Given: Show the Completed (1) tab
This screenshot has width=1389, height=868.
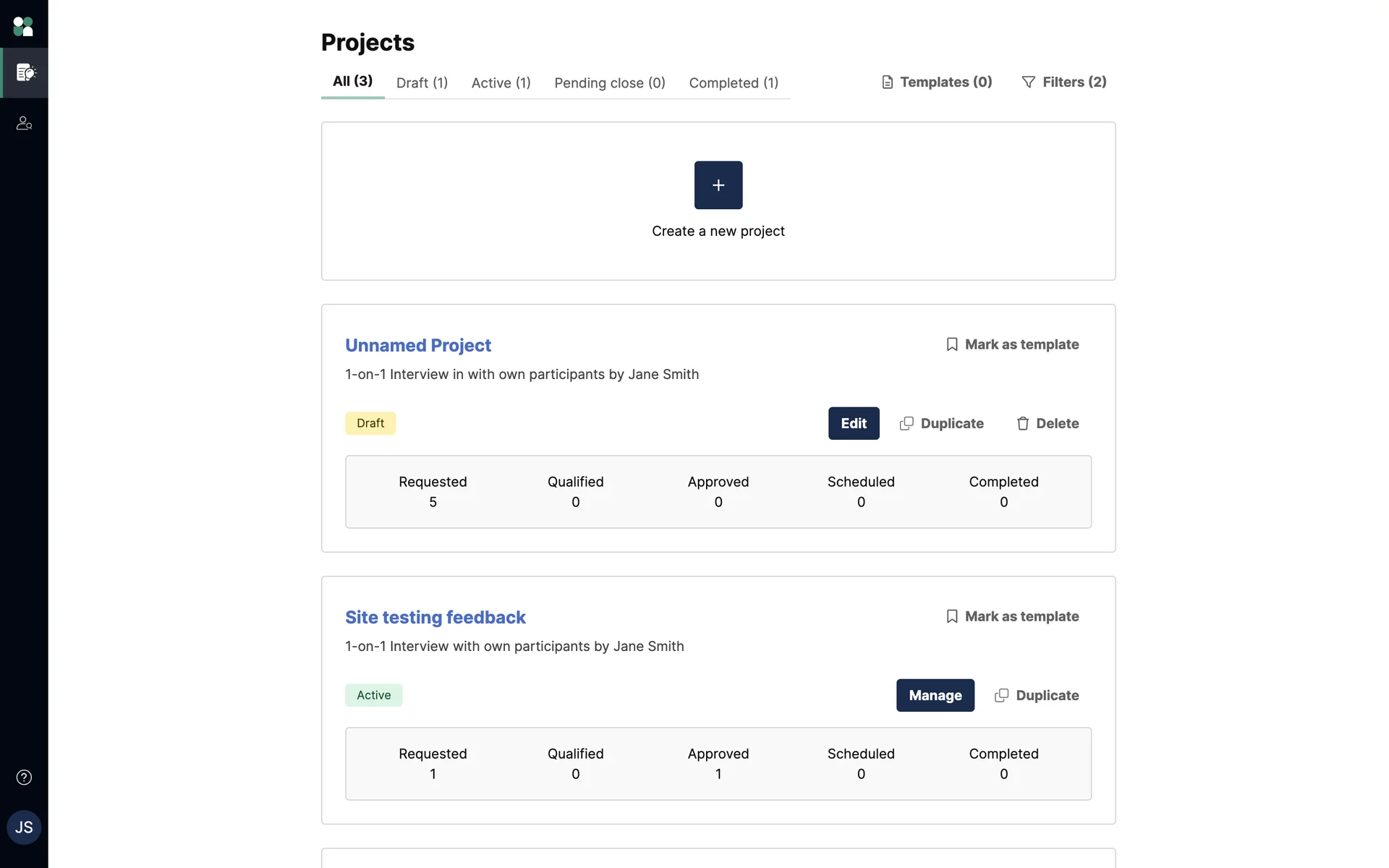Looking at the screenshot, I should point(733,82).
